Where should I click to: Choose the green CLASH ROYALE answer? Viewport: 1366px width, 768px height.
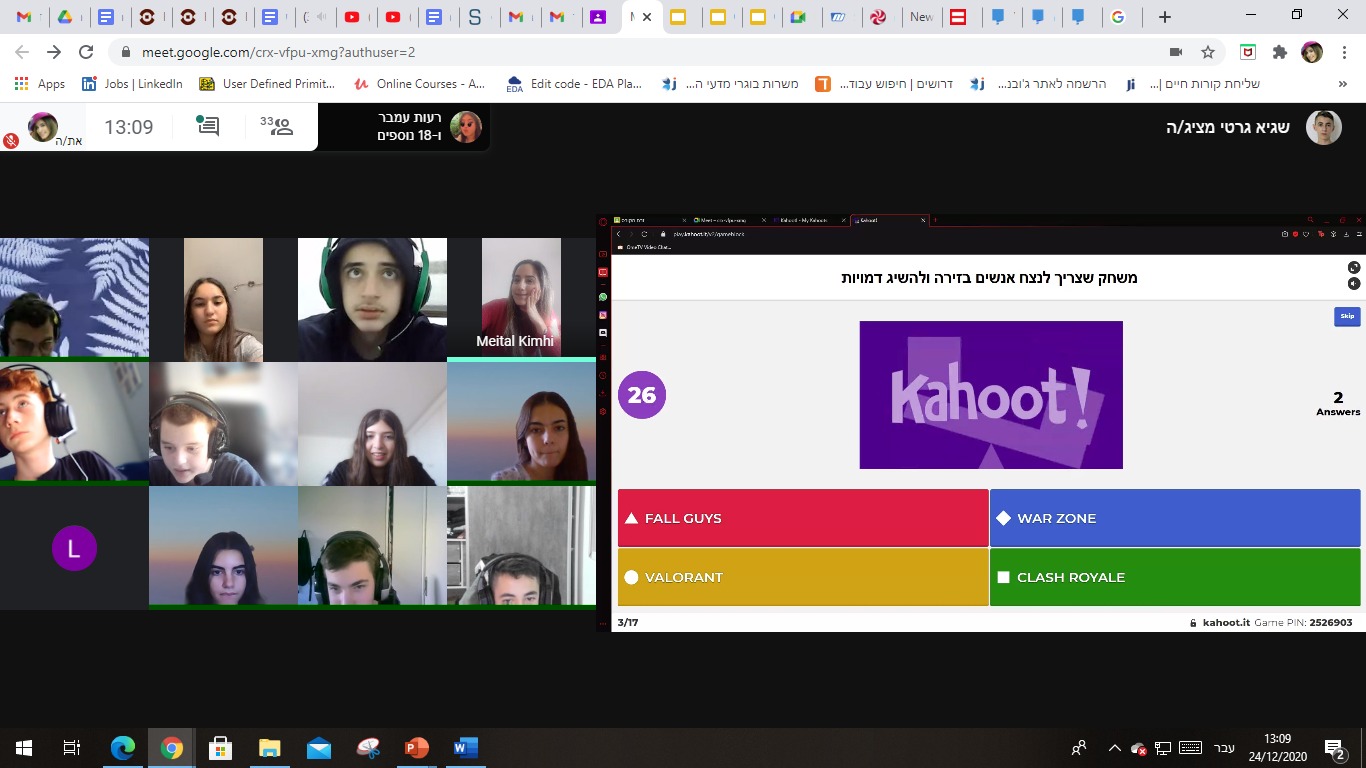(1175, 577)
